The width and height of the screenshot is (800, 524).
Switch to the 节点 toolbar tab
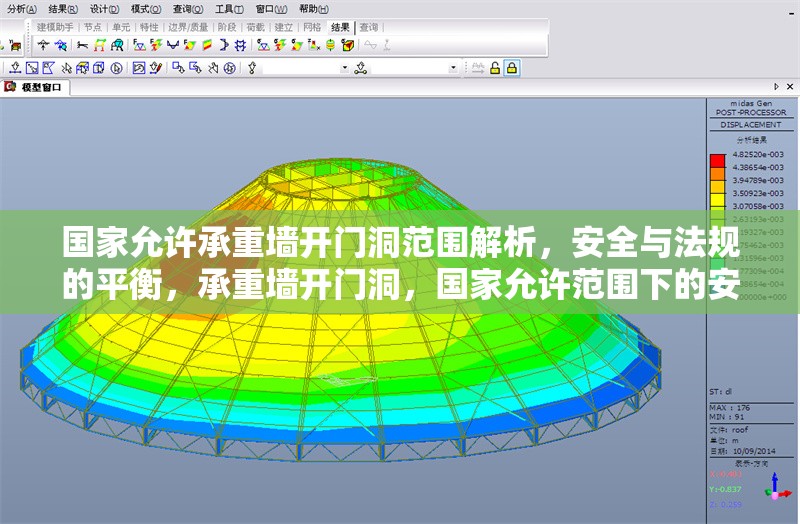[x=93, y=27]
